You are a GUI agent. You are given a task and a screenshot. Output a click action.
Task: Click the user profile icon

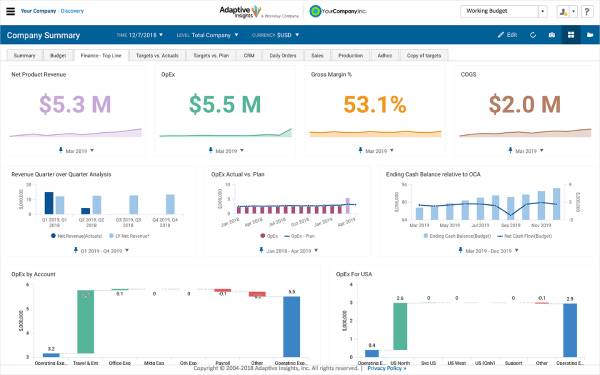(563, 11)
